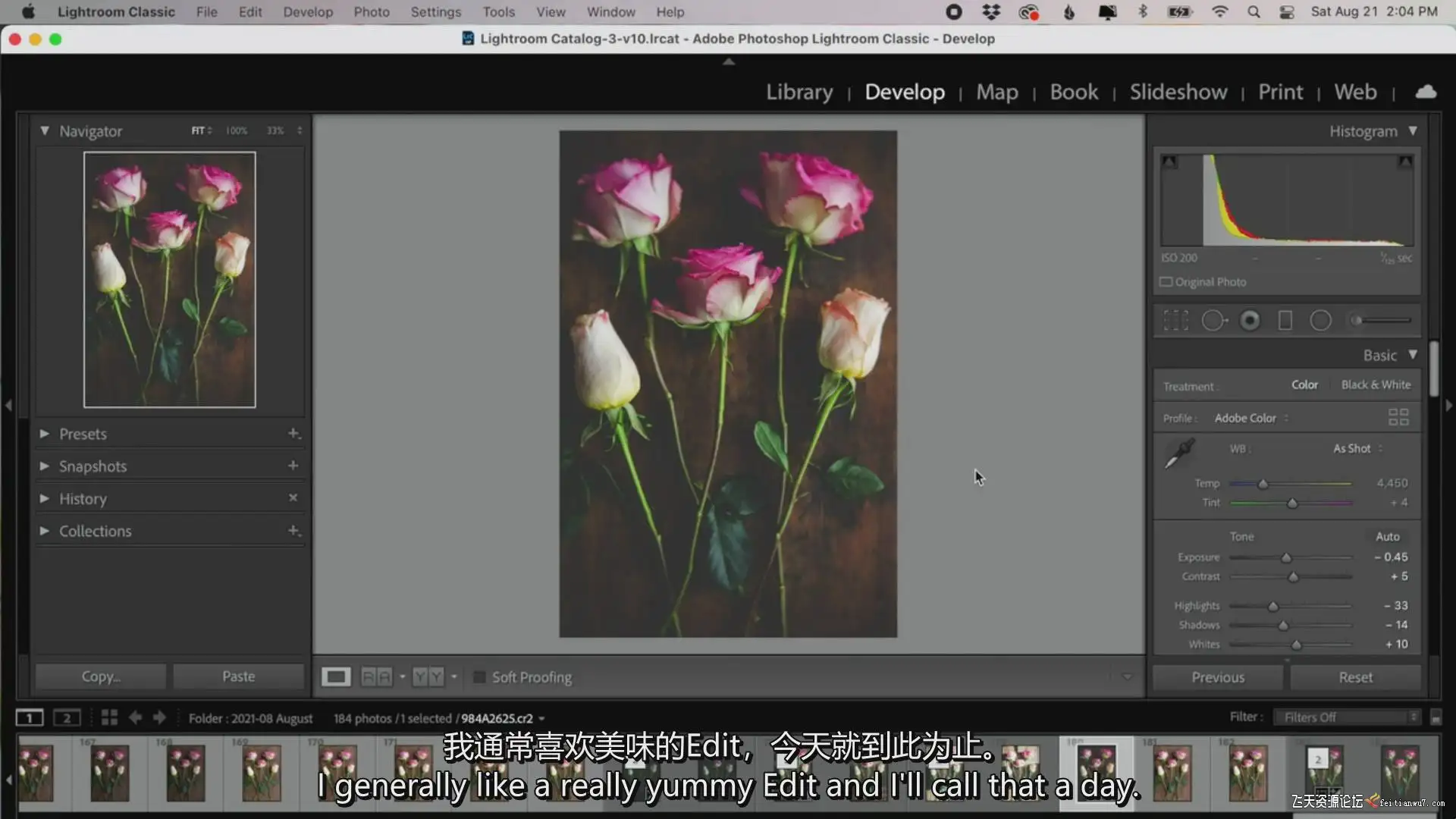1456x819 pixels.
Task: Click the Exposure slider handle
Action: coord(1286,558)
